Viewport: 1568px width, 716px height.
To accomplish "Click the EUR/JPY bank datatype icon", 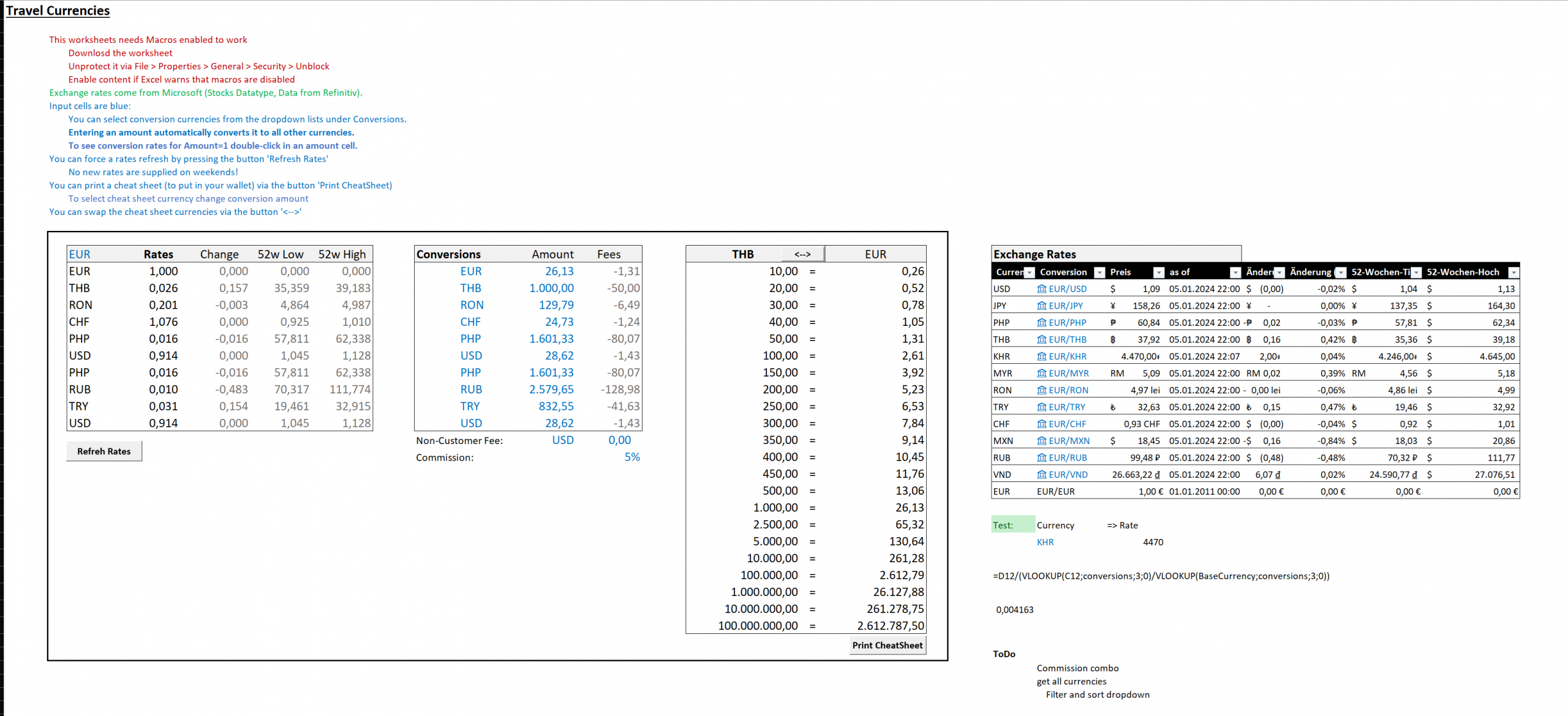I will (1041, 306).
